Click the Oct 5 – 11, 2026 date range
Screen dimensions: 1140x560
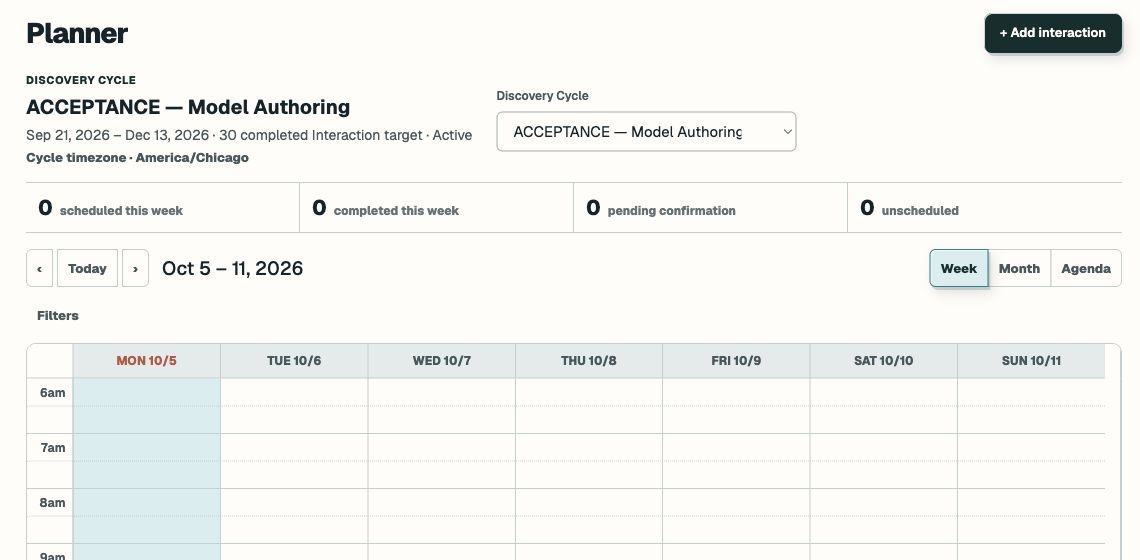233,268
